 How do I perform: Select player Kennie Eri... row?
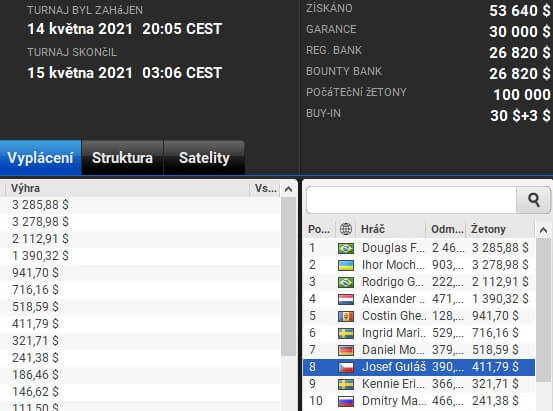tap(419, 384)
